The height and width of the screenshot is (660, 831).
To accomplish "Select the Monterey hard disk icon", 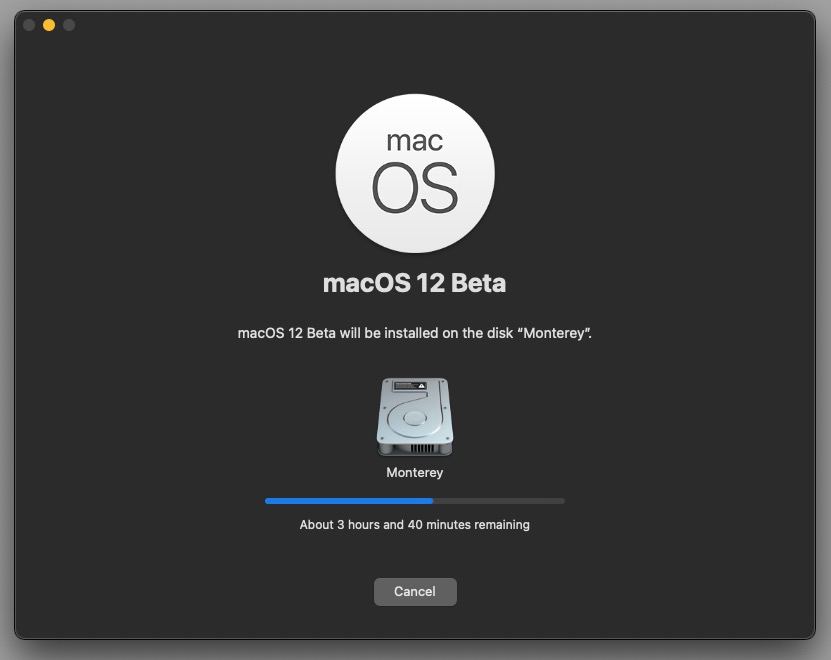I will tap(415, 417).
